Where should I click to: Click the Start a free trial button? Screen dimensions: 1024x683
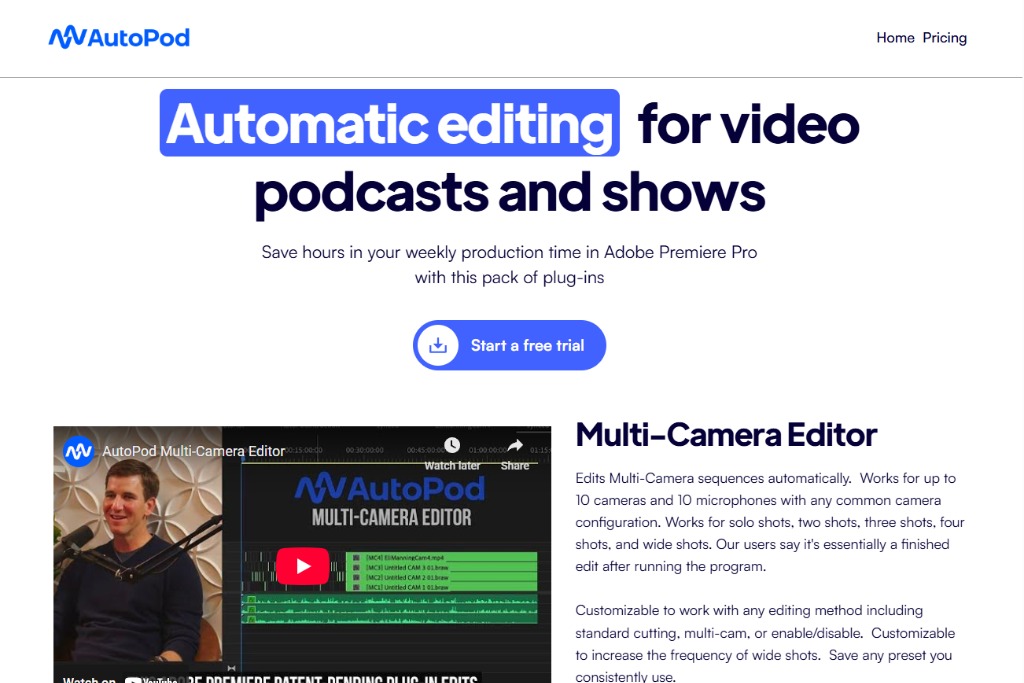point(509,345)
